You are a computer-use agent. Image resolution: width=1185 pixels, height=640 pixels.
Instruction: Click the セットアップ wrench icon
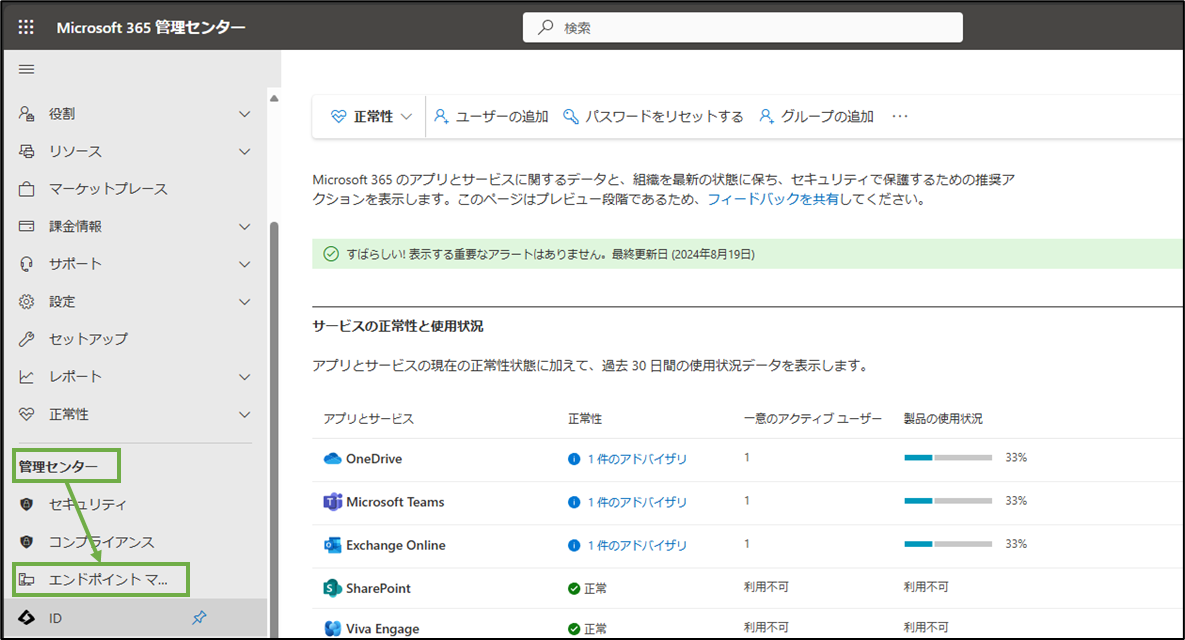26,339
